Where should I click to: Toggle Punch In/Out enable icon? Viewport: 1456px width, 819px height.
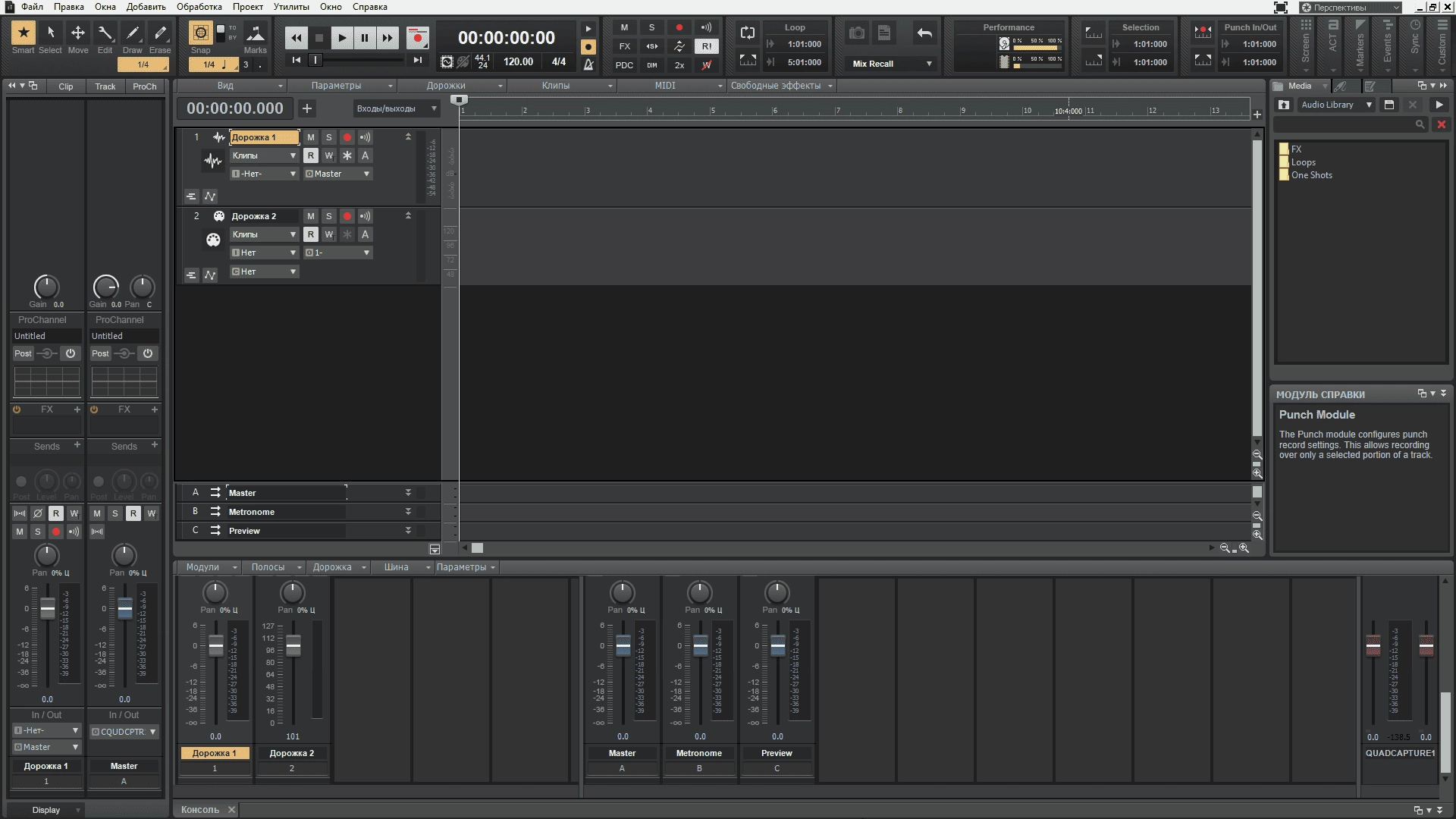click(1203, 33)
